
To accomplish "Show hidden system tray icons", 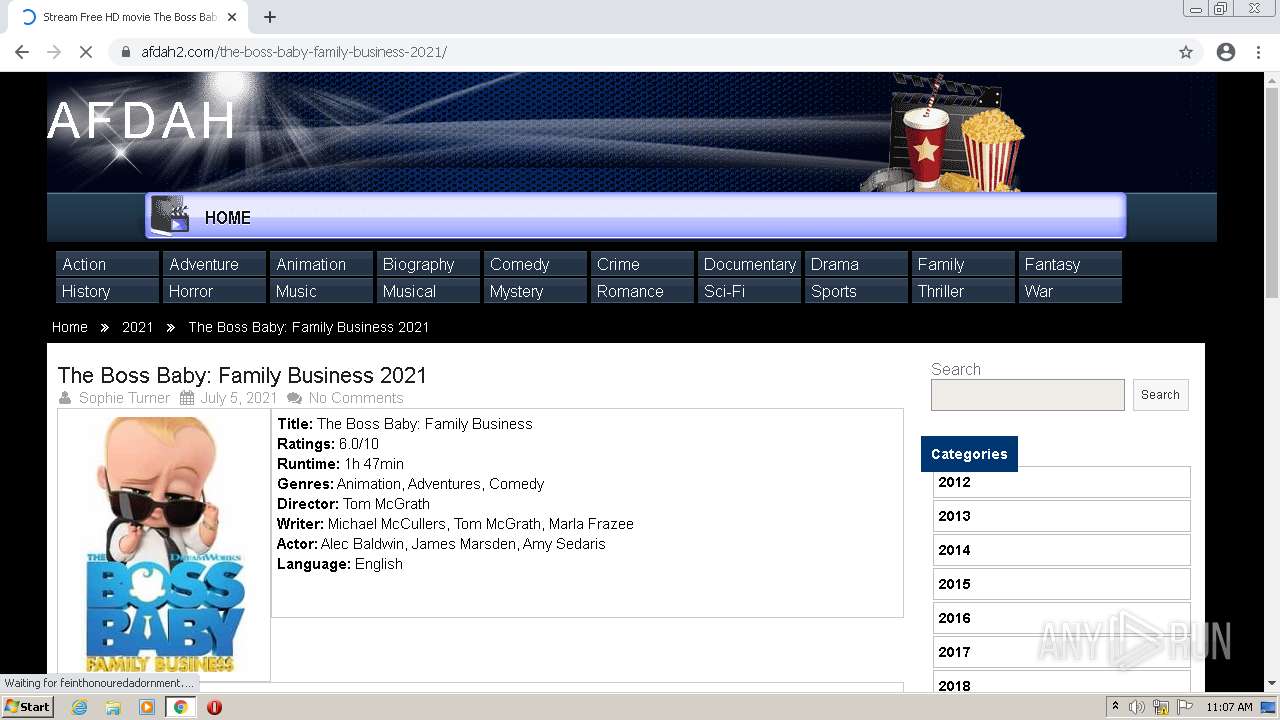I will 1115,707.
